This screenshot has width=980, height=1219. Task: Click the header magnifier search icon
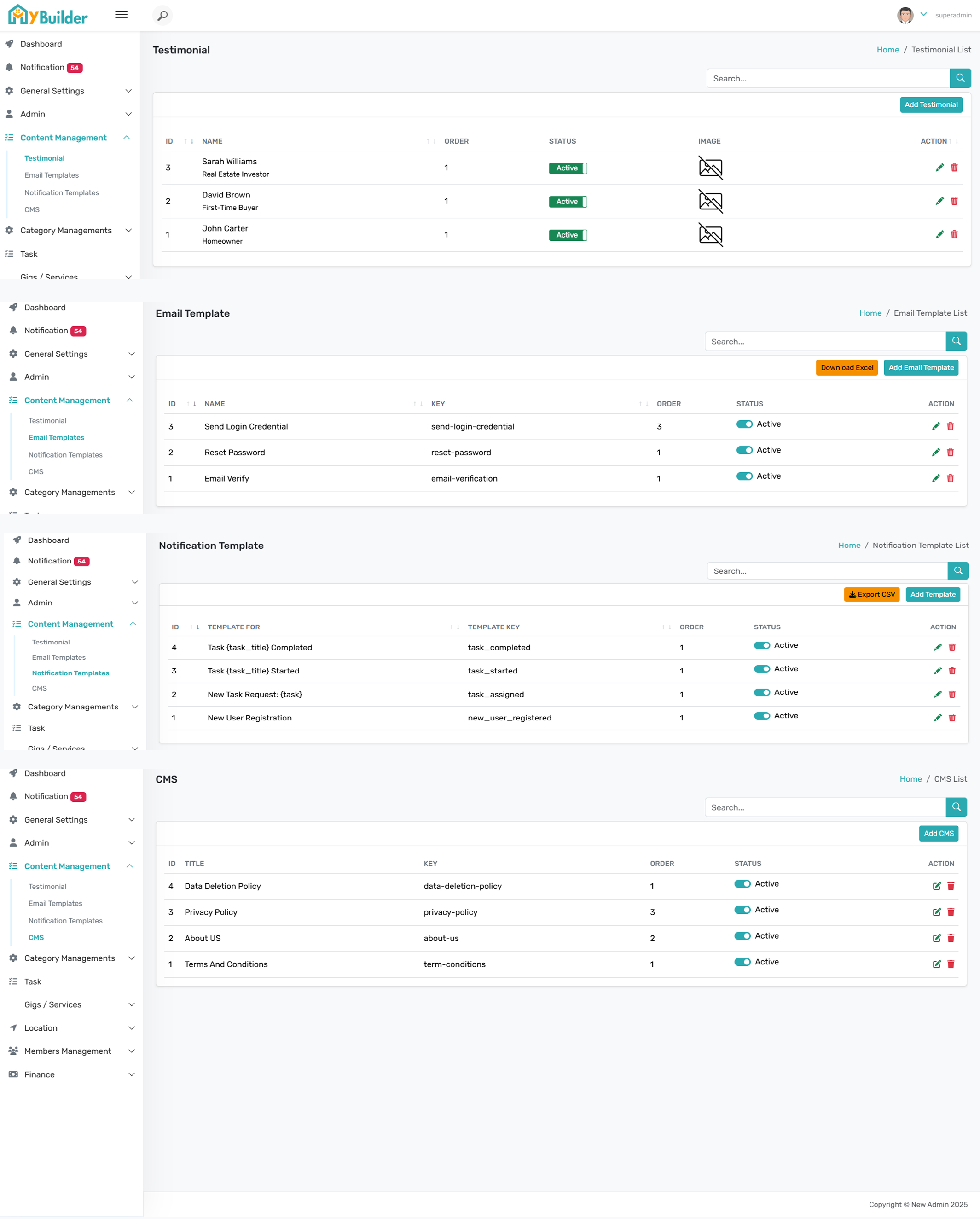click(162, 15)
